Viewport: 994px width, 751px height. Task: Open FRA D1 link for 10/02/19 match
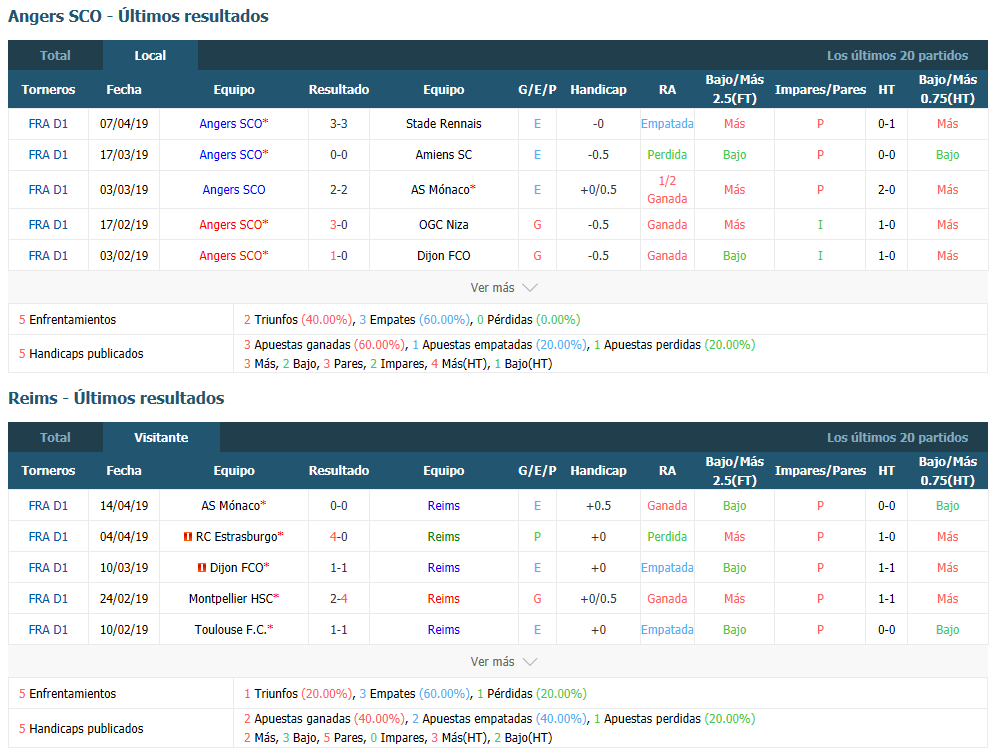click(48, 630)
